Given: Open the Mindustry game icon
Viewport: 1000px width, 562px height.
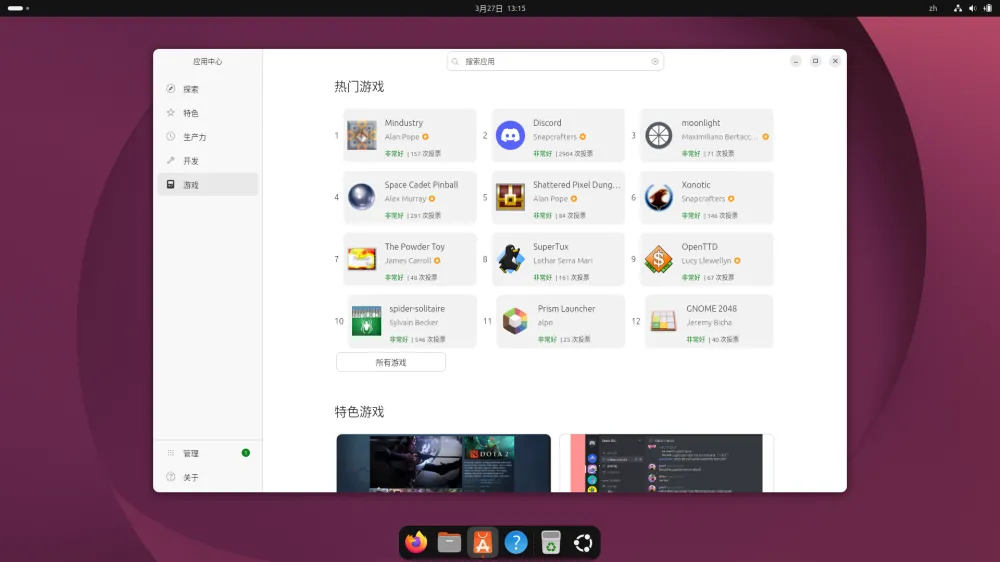Looking at the screenshot, I should (x=362, y=135).
